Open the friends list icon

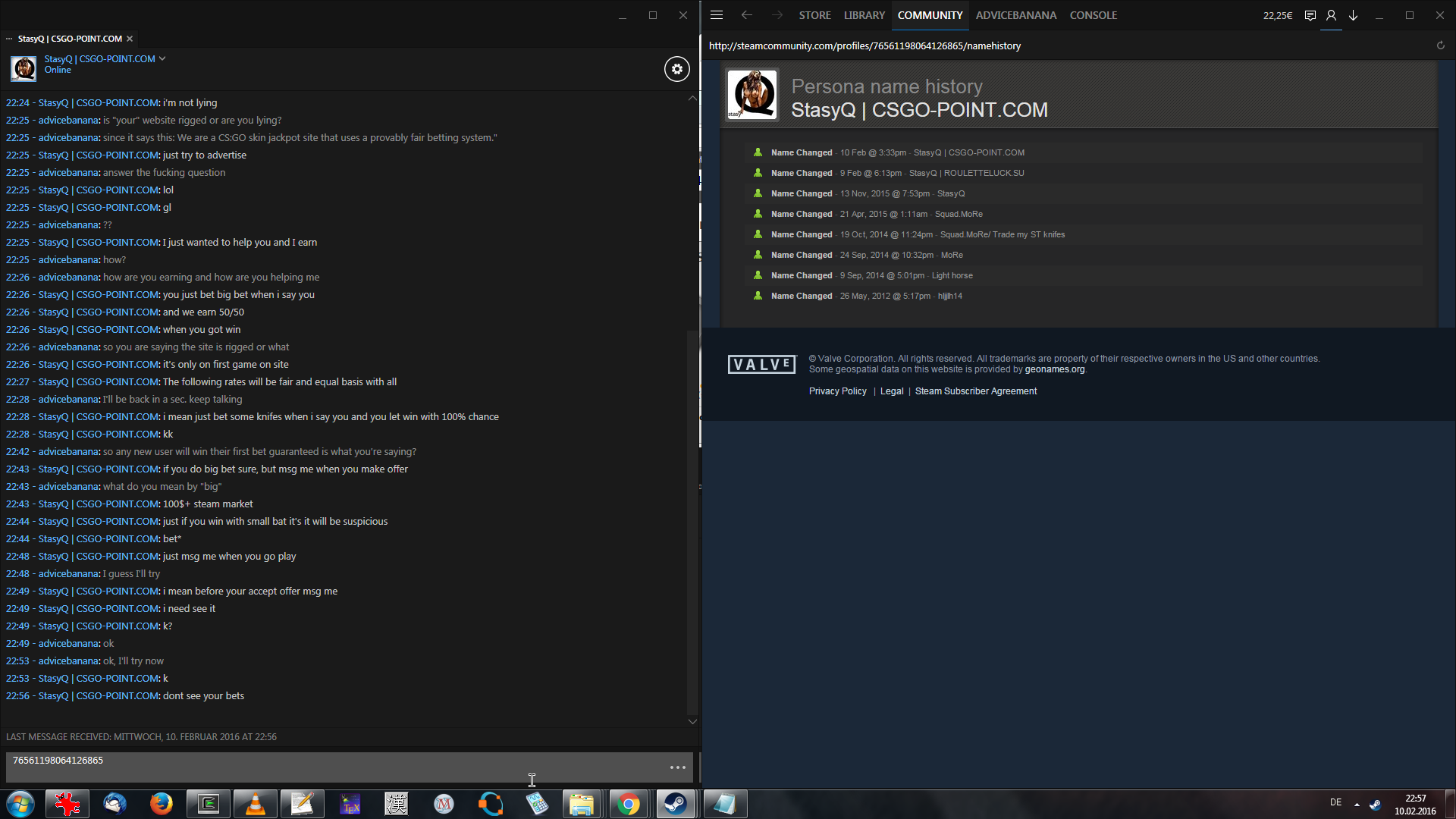pos(1331,15)
